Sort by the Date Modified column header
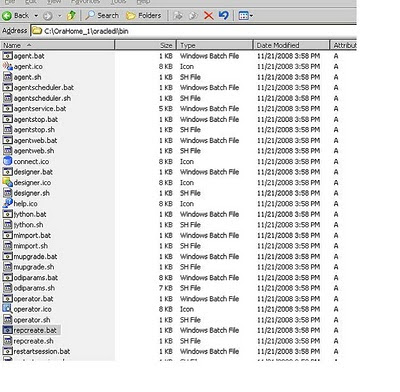The image size is (400, 392). tap(291, 45)
